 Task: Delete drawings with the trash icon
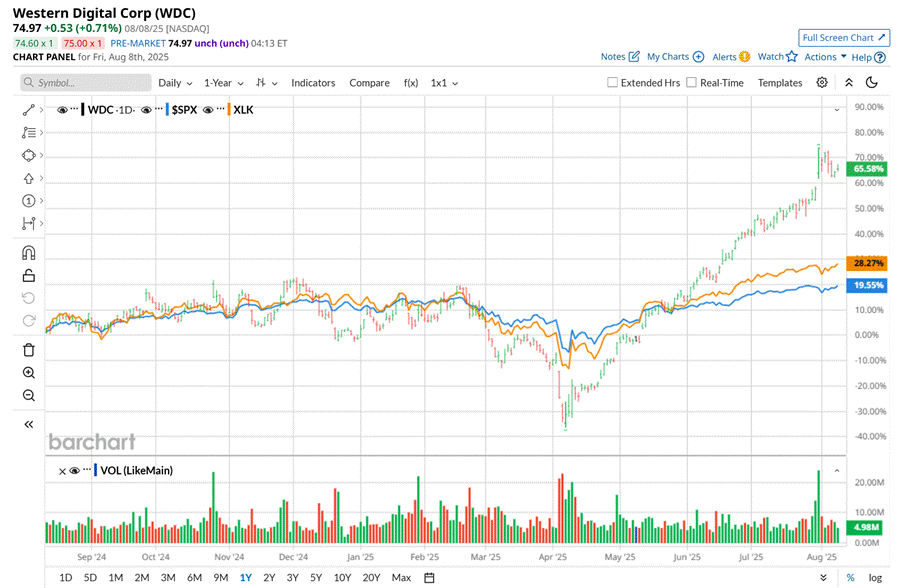pyautogui.click(x=29, y=350)
